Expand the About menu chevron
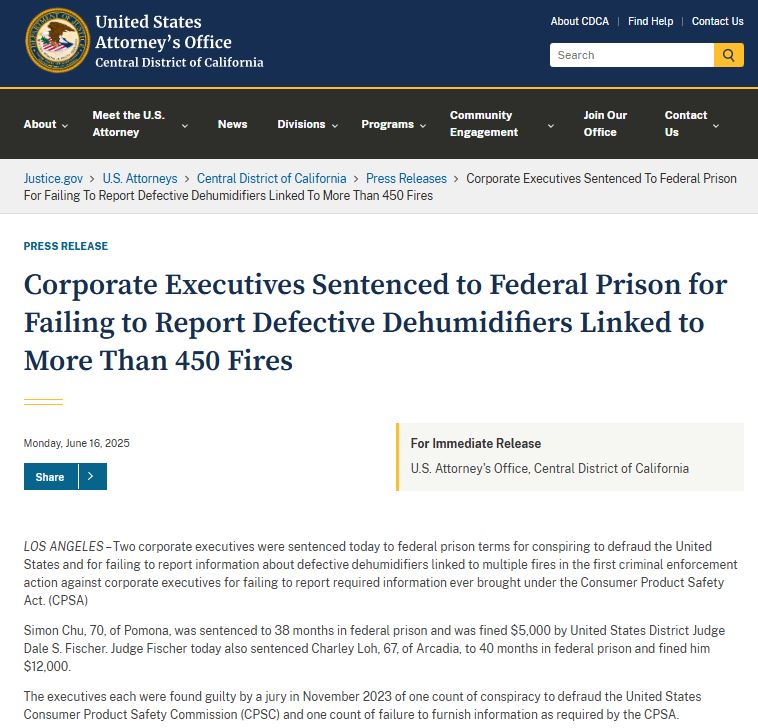This screenshot has height=728, width=758. [65, 125]
